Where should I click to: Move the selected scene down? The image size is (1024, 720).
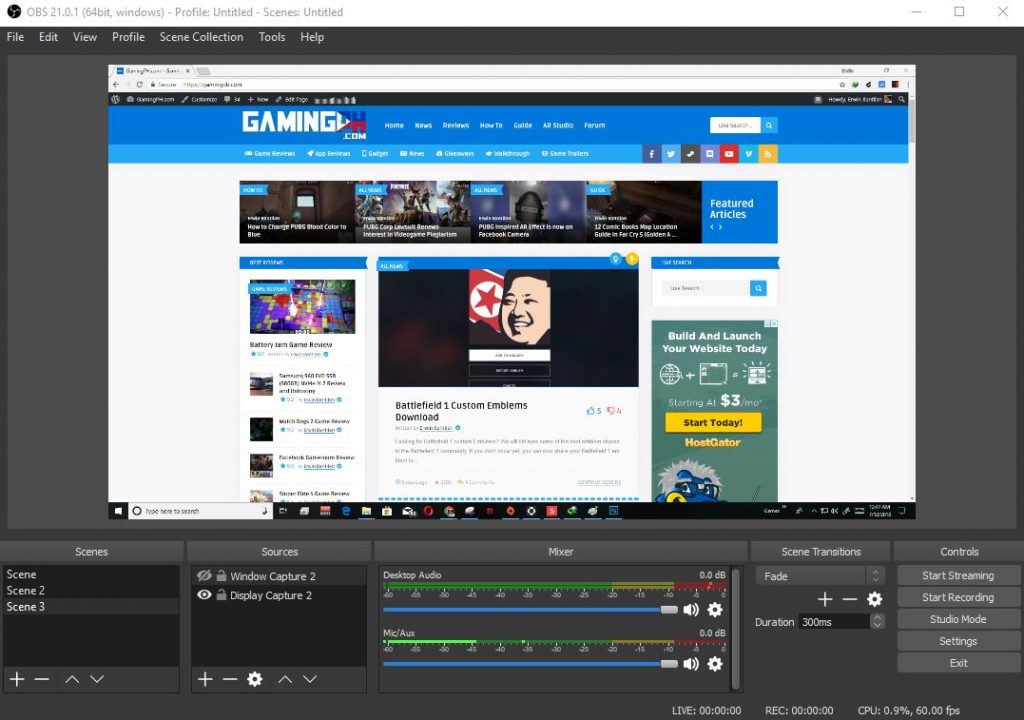click(x=97, y=679)
